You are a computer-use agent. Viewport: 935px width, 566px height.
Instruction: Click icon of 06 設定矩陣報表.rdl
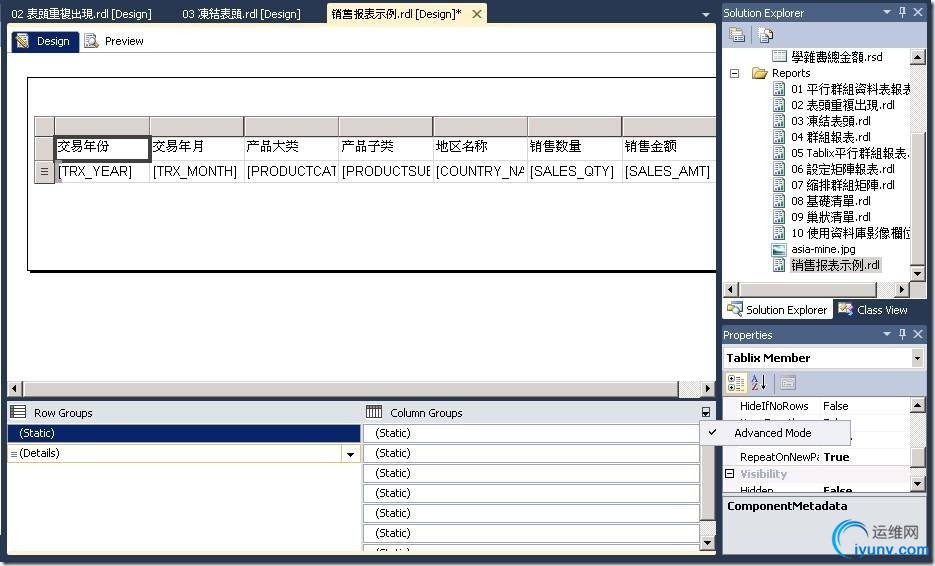pos(779,169)
